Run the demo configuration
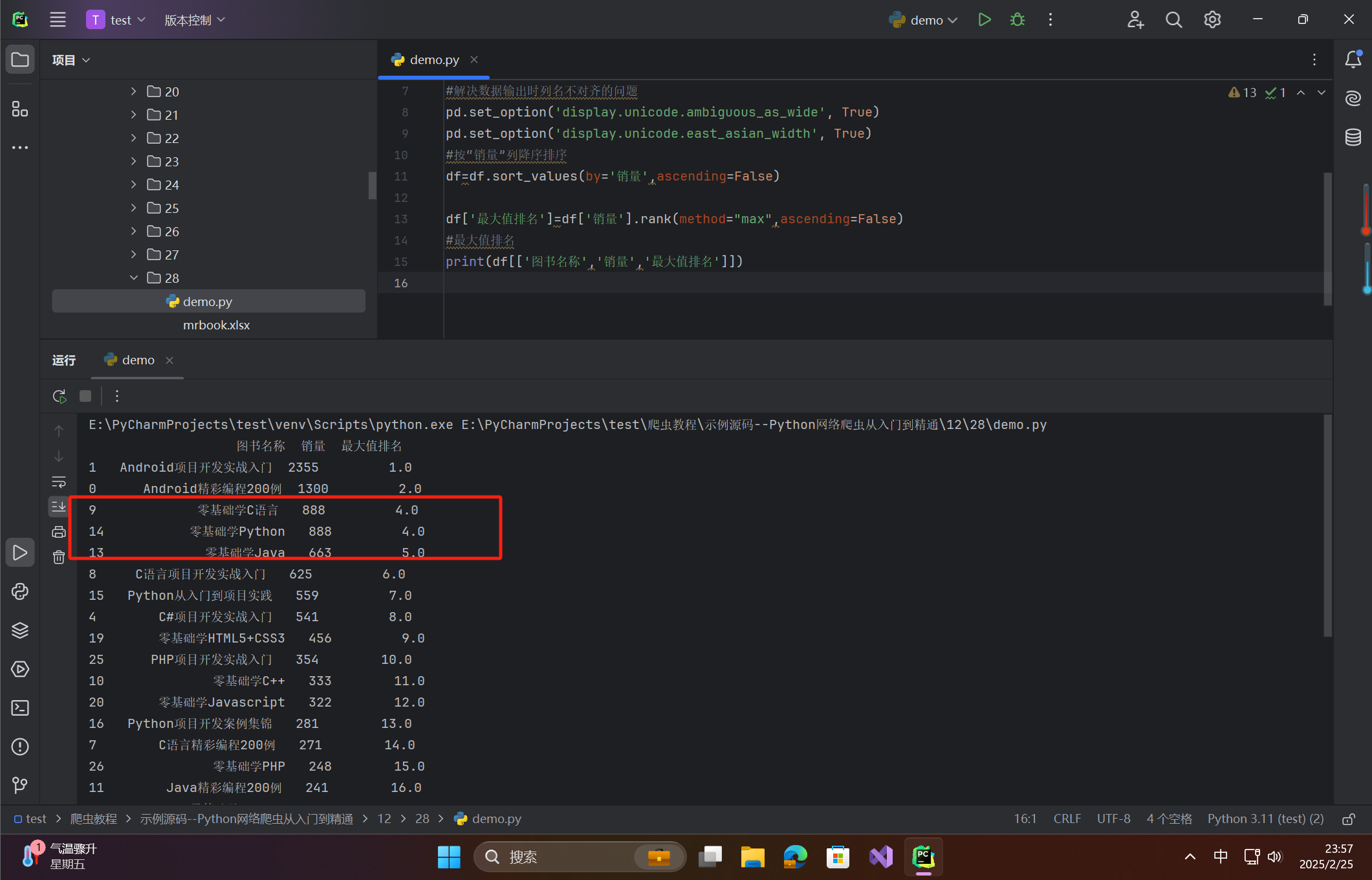The height and width of the screenshot is (880, 1372). (985, 19)
